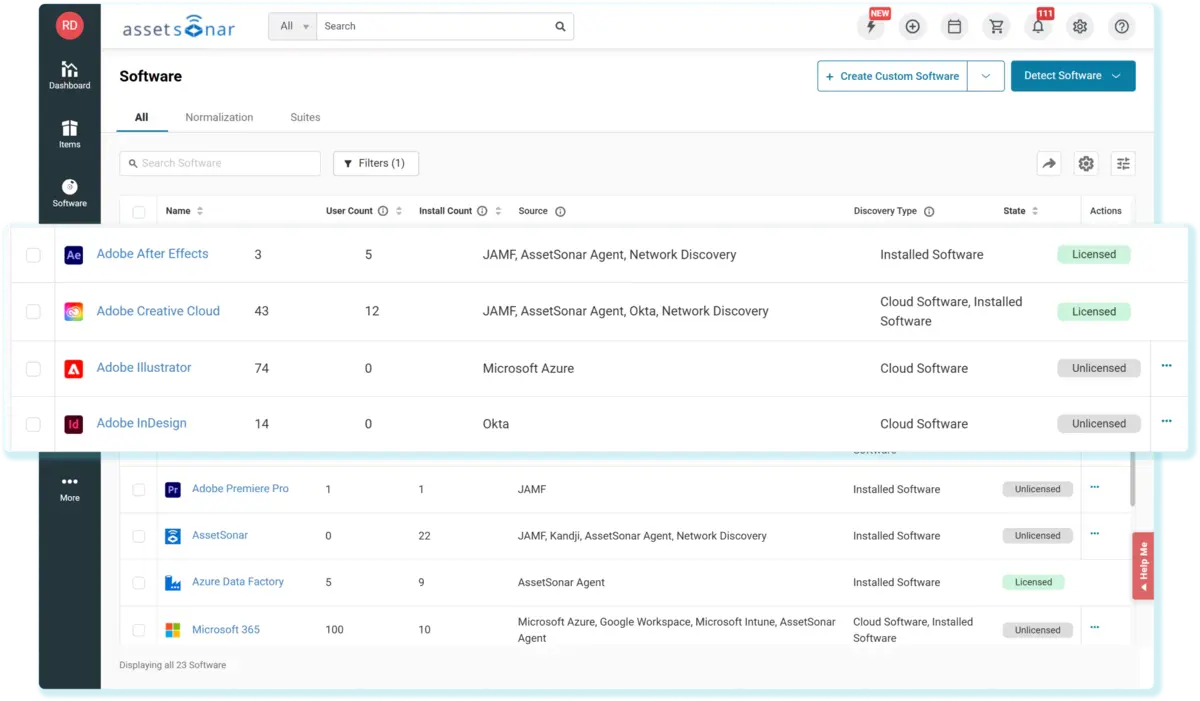
Task: Click the export share arrow icon
Action: pyautogui.click(x=1048, y=164)
